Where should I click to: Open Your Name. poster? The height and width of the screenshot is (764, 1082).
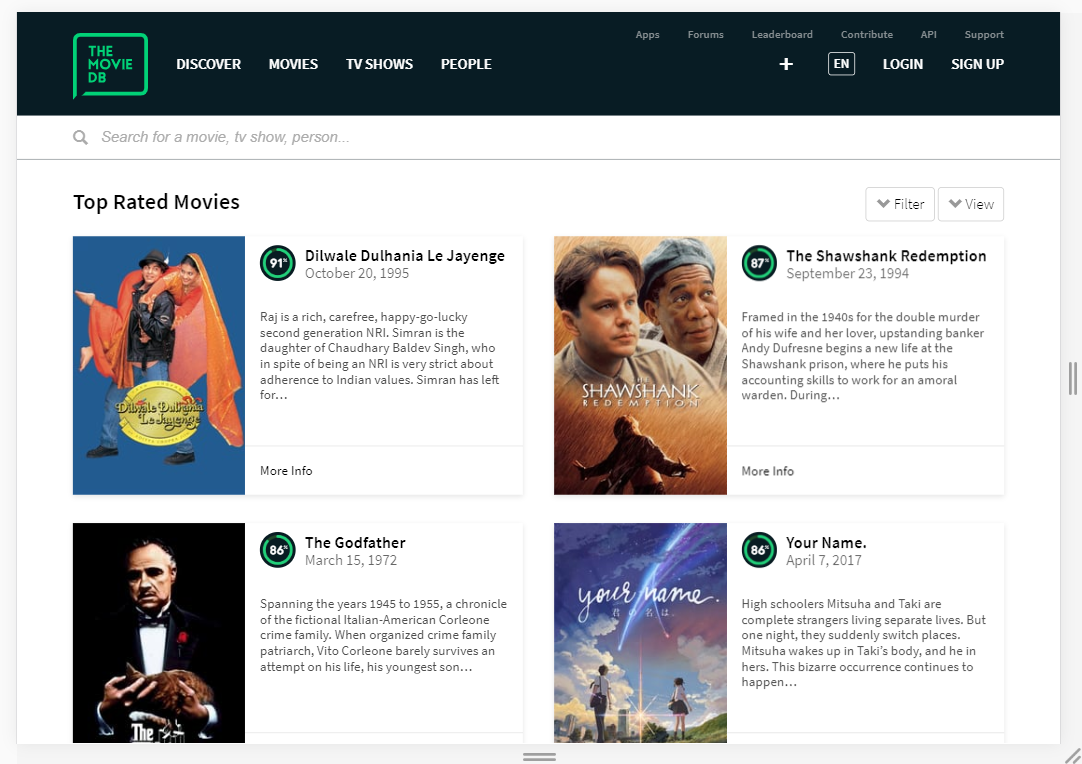[640, 633]
